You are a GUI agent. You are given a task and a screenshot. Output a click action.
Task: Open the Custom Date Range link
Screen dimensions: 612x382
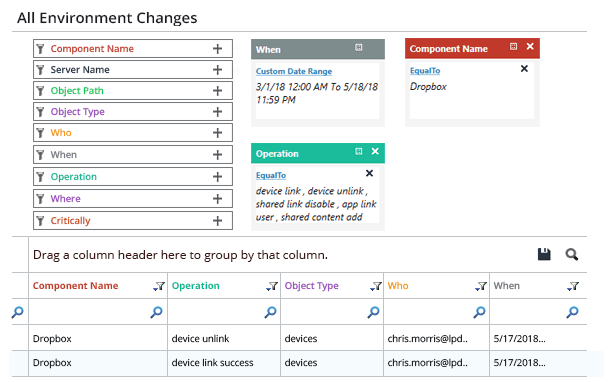[x=294, y=71]
